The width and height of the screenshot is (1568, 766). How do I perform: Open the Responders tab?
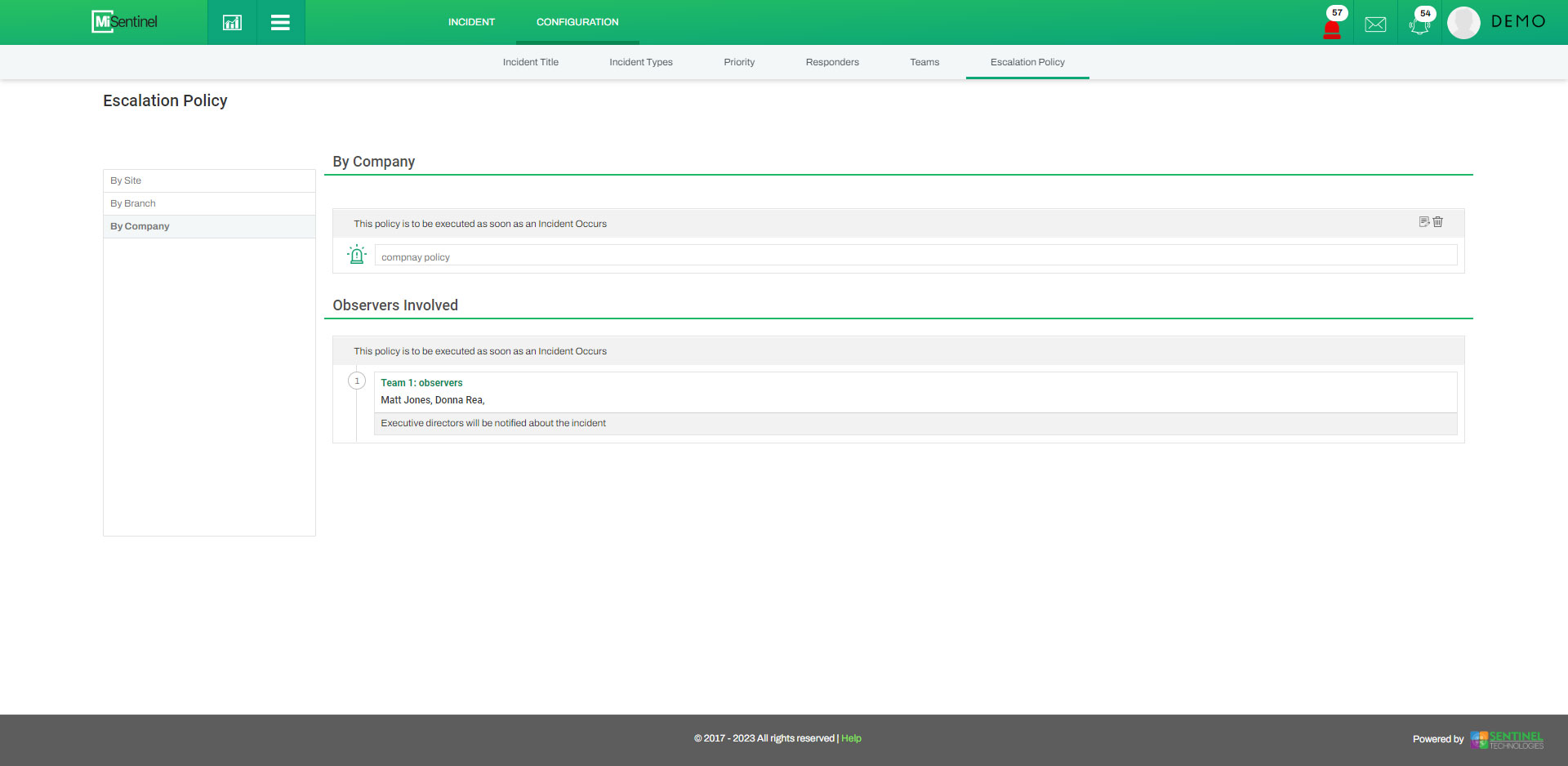pyautogui.click(x=832, y=62)
